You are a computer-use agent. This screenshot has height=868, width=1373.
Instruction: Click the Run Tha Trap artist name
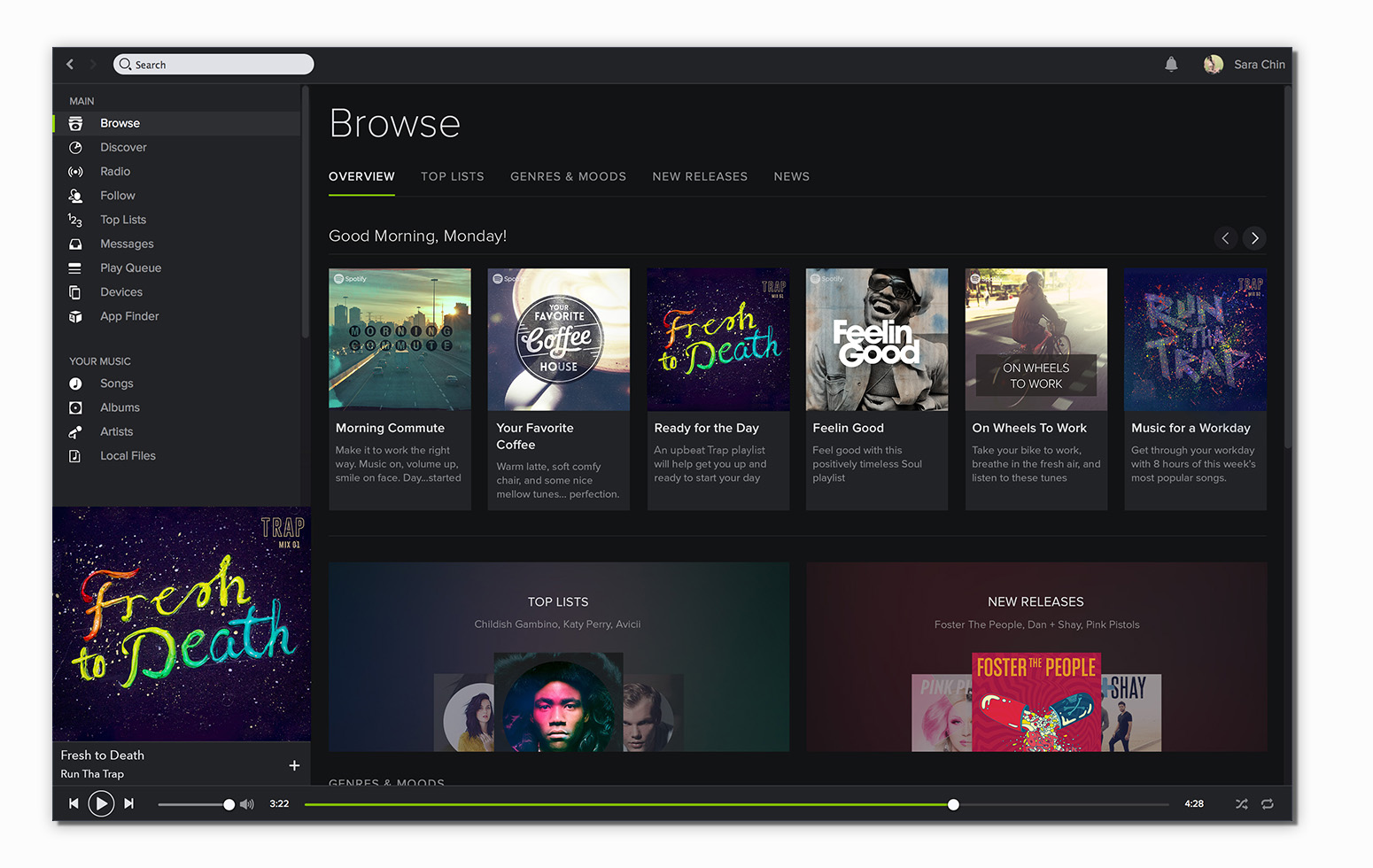pyautogui.click(x=92, y=774)
